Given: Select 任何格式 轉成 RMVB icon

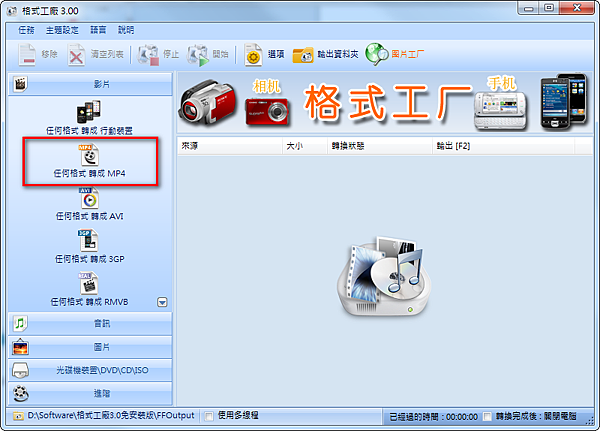Looking at the screenshot, I should 89,284.
